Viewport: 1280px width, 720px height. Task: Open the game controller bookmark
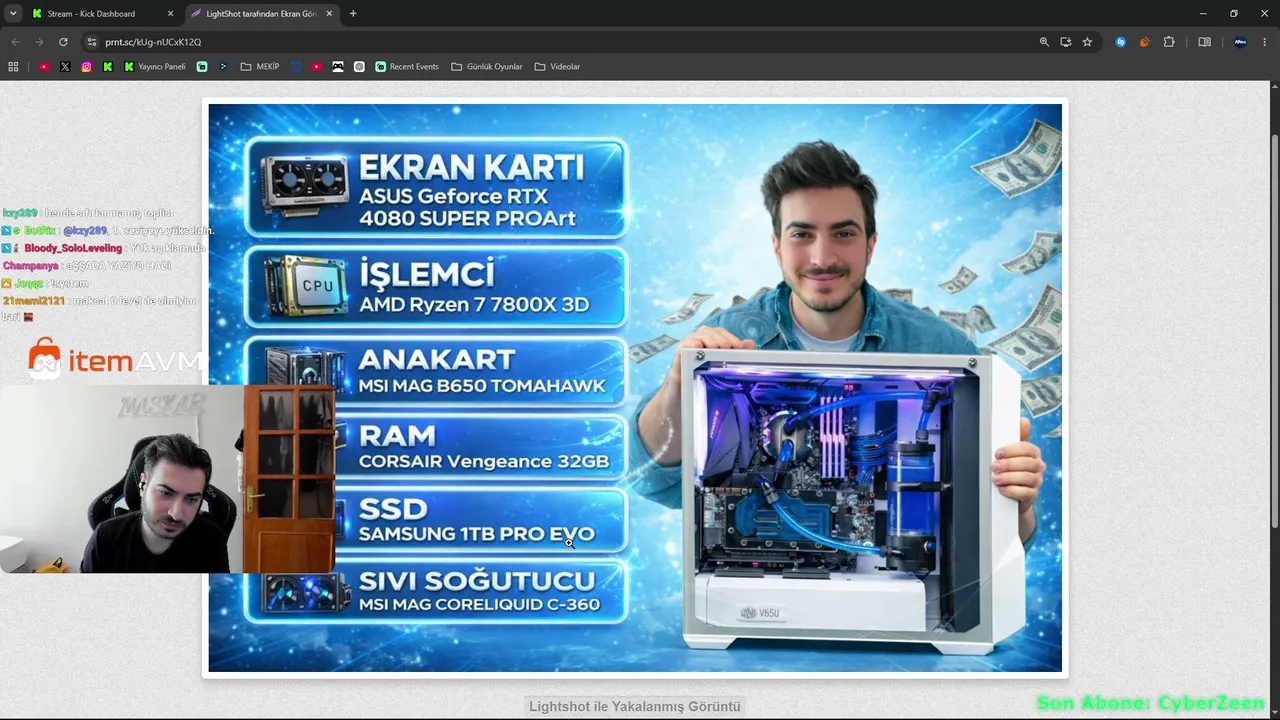pyautogui.click(x=338, y=67)
